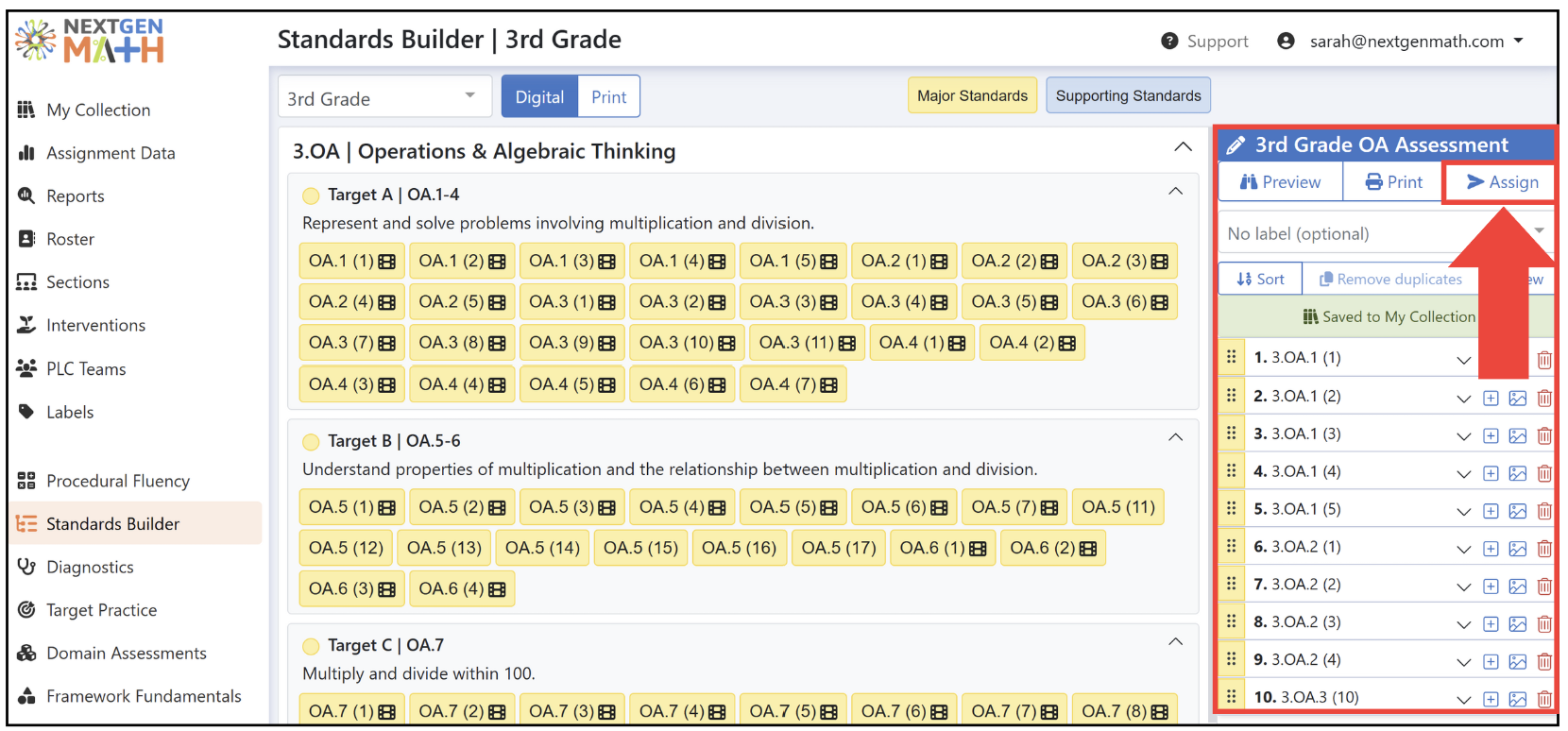
Task: Add standard OA.5 (11) chip
Action: [x=1118, y=507]
